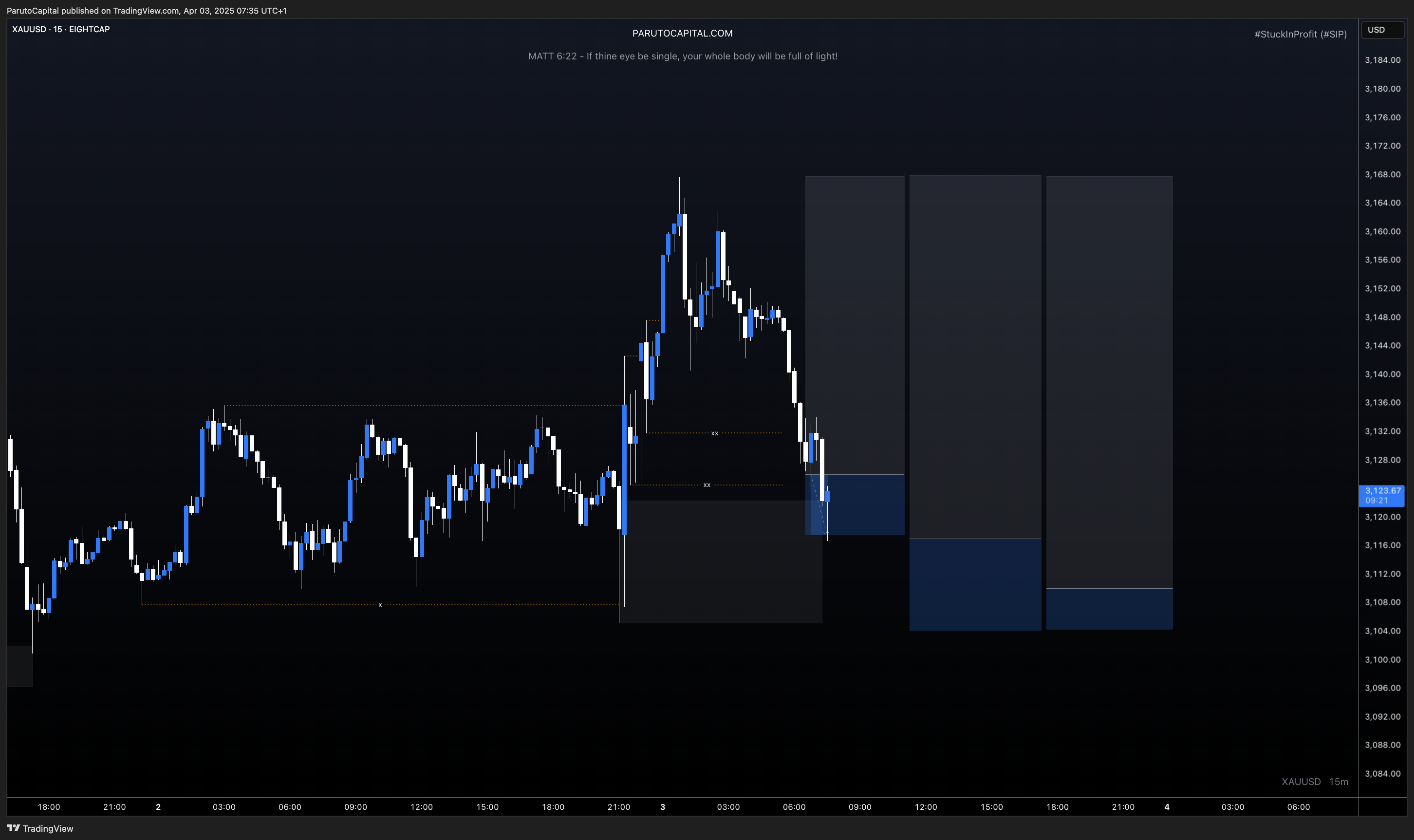Viewport: 1414px width, 840px height.
Task: Click the 3,108.00 price axis label
Action: [1382, 602]
